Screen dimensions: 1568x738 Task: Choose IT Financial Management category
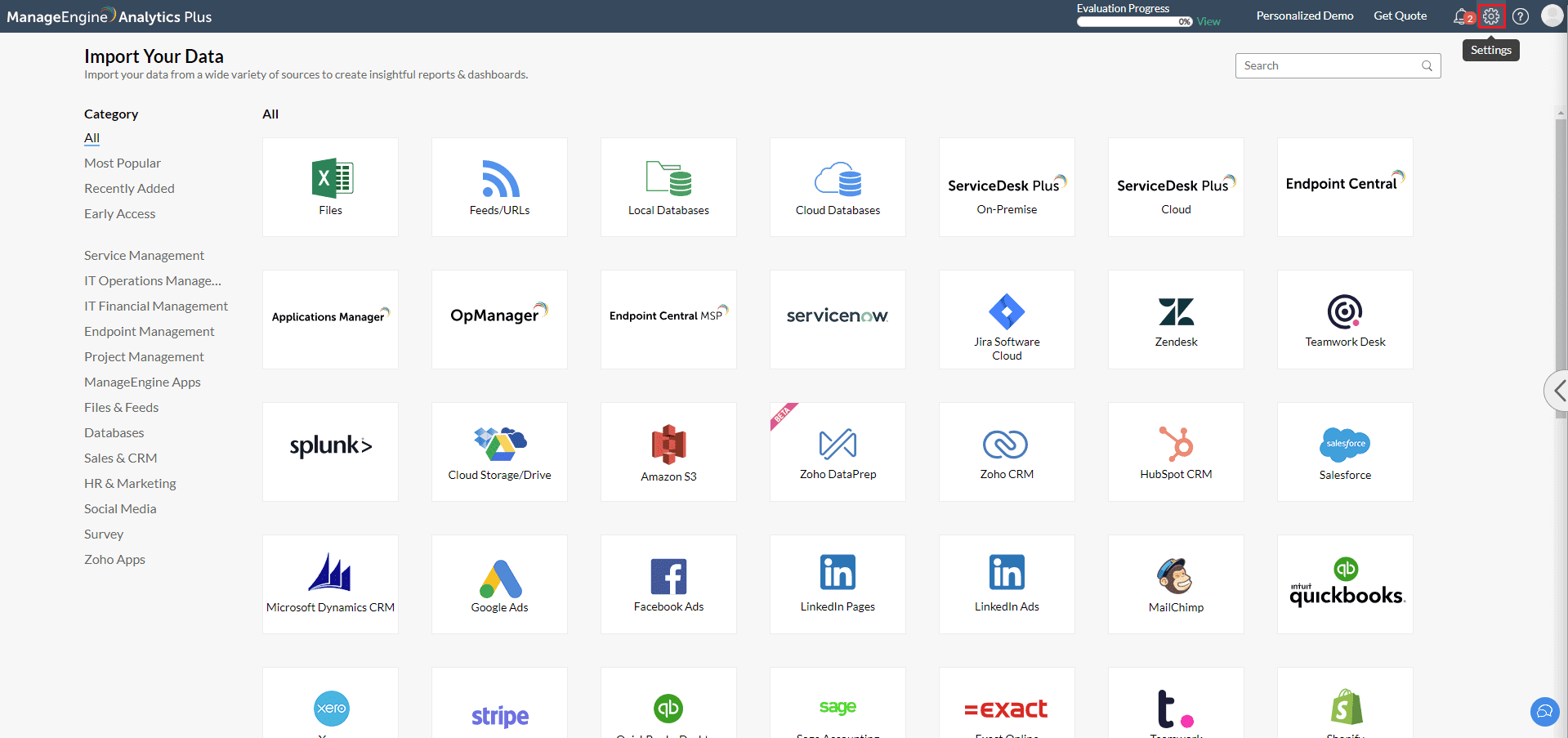[156, 306]
